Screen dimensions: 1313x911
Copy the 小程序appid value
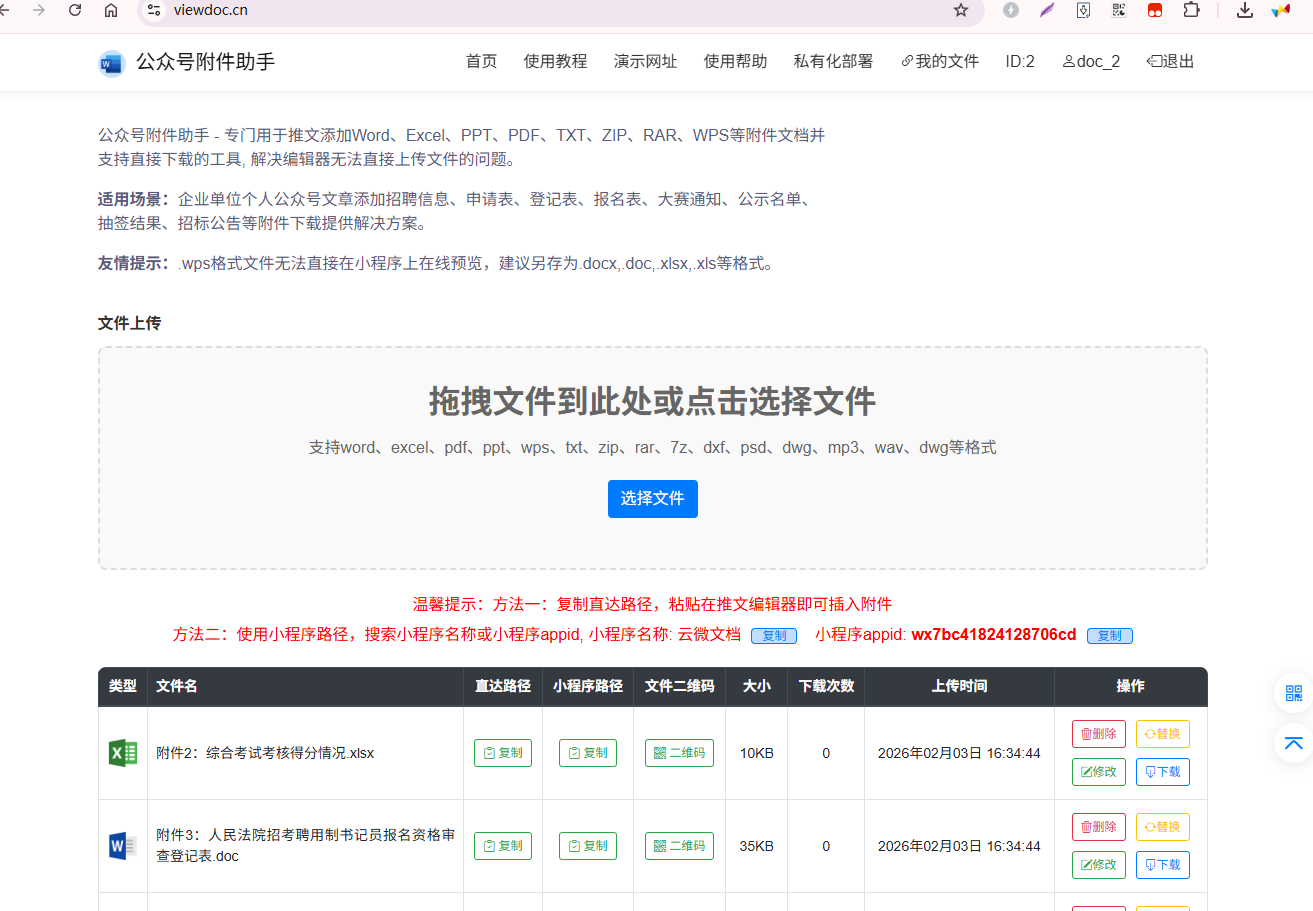coord(1109,635)
